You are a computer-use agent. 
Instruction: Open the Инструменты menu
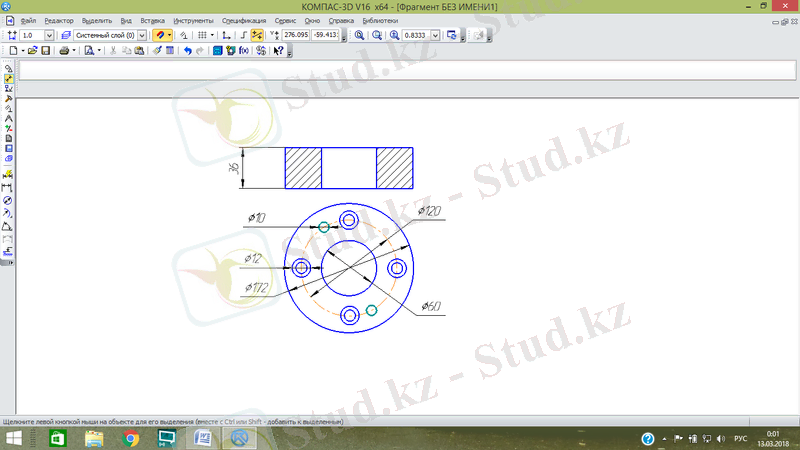click(193, 21)
